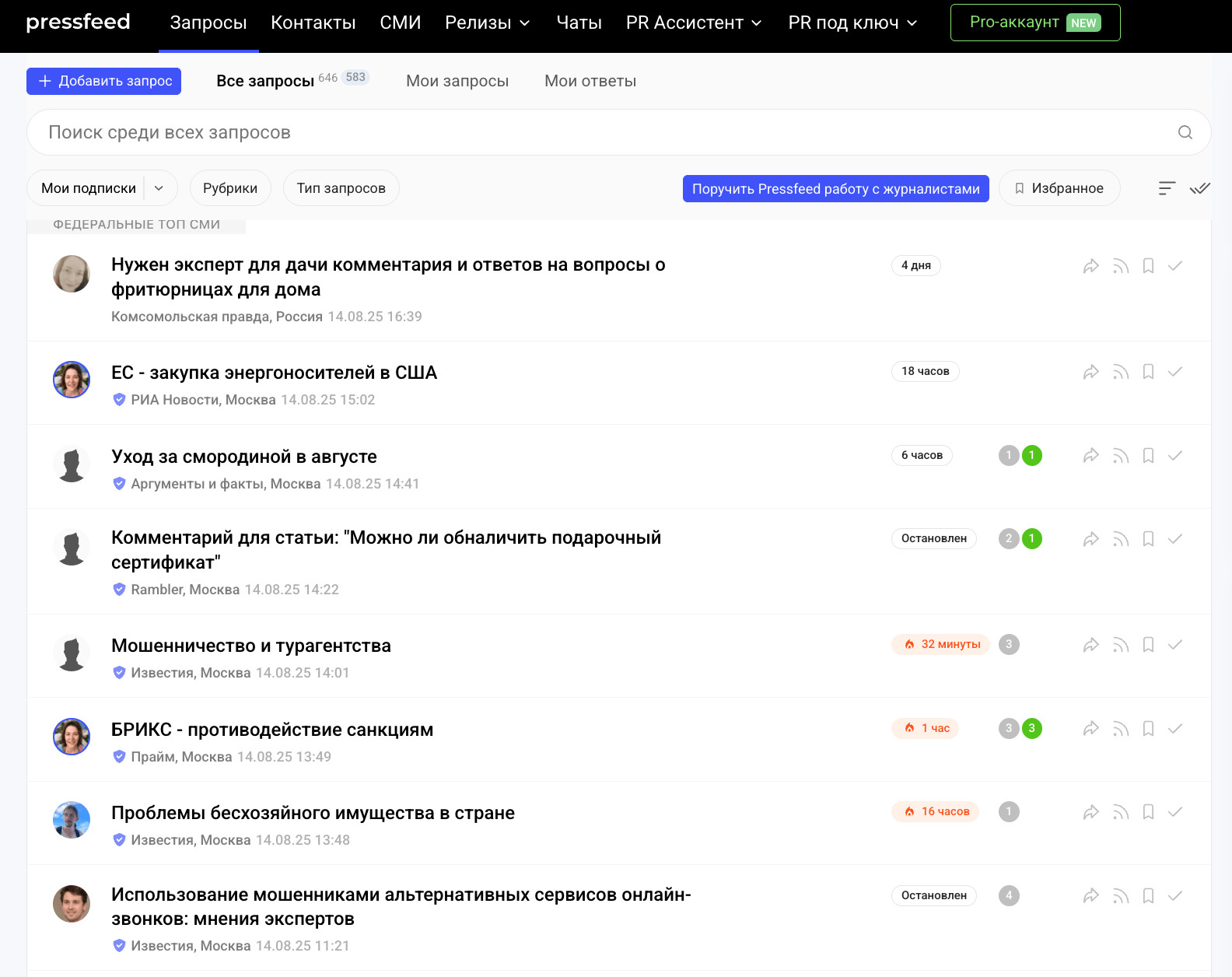Click green response counter on БРИКС request
1232x977 pixels.
(x=1031, y=729)
